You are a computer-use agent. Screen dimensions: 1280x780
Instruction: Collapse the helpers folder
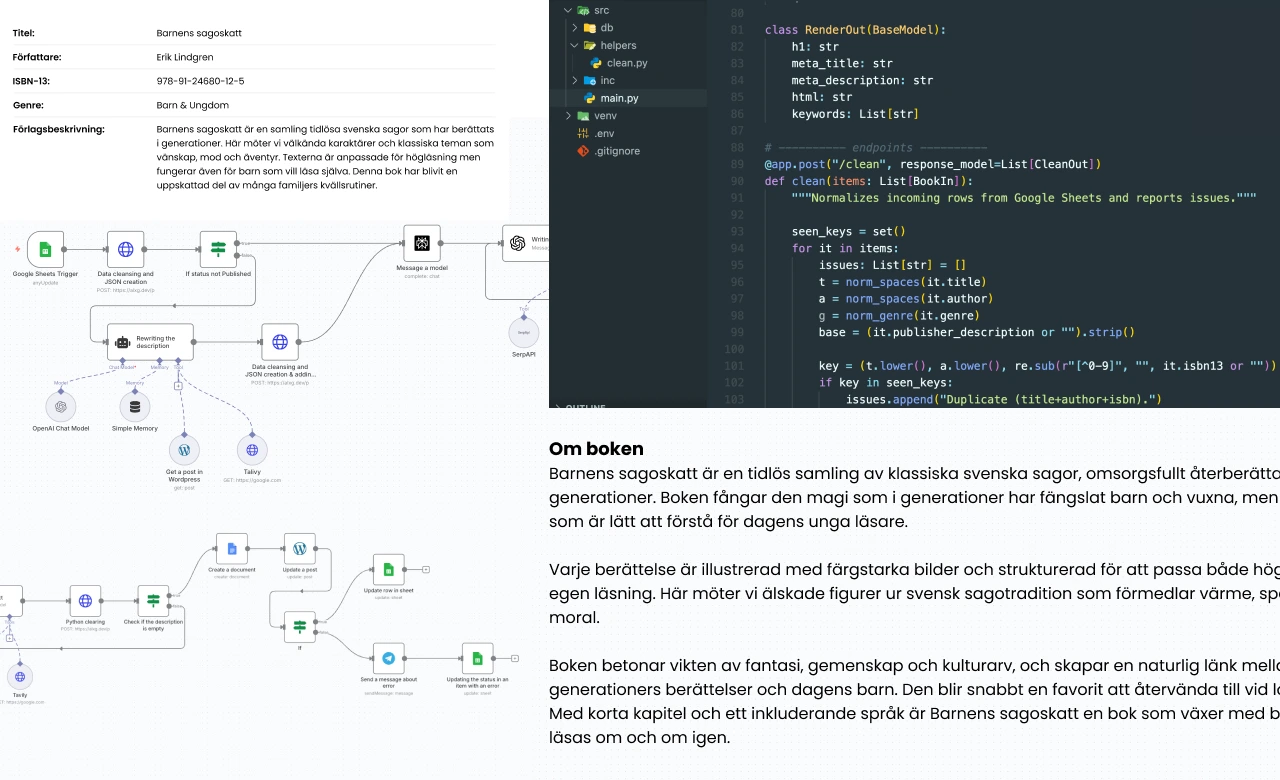[575, 45]
